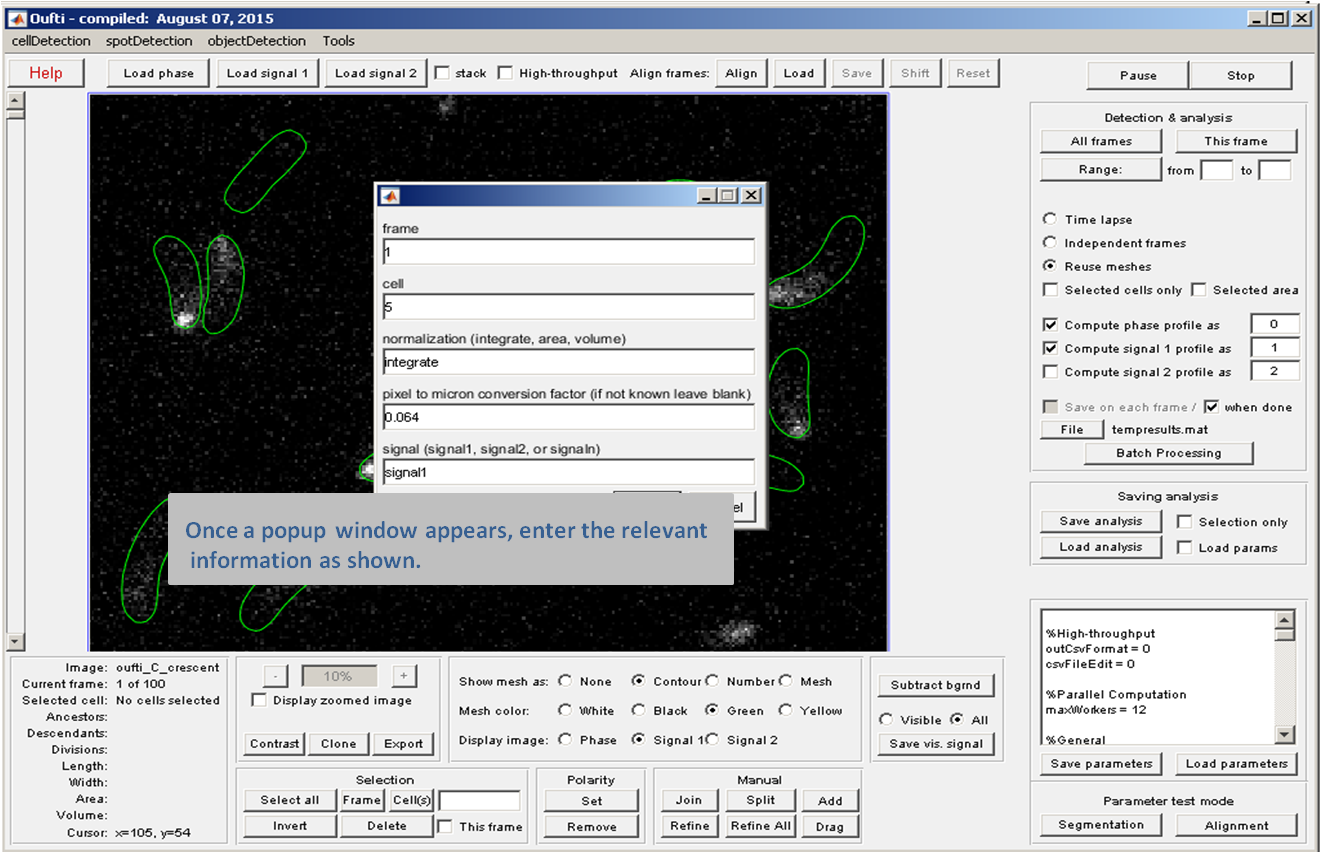Open the cellDetection menu
The image size is (1322, 853).
click(51, 41)
